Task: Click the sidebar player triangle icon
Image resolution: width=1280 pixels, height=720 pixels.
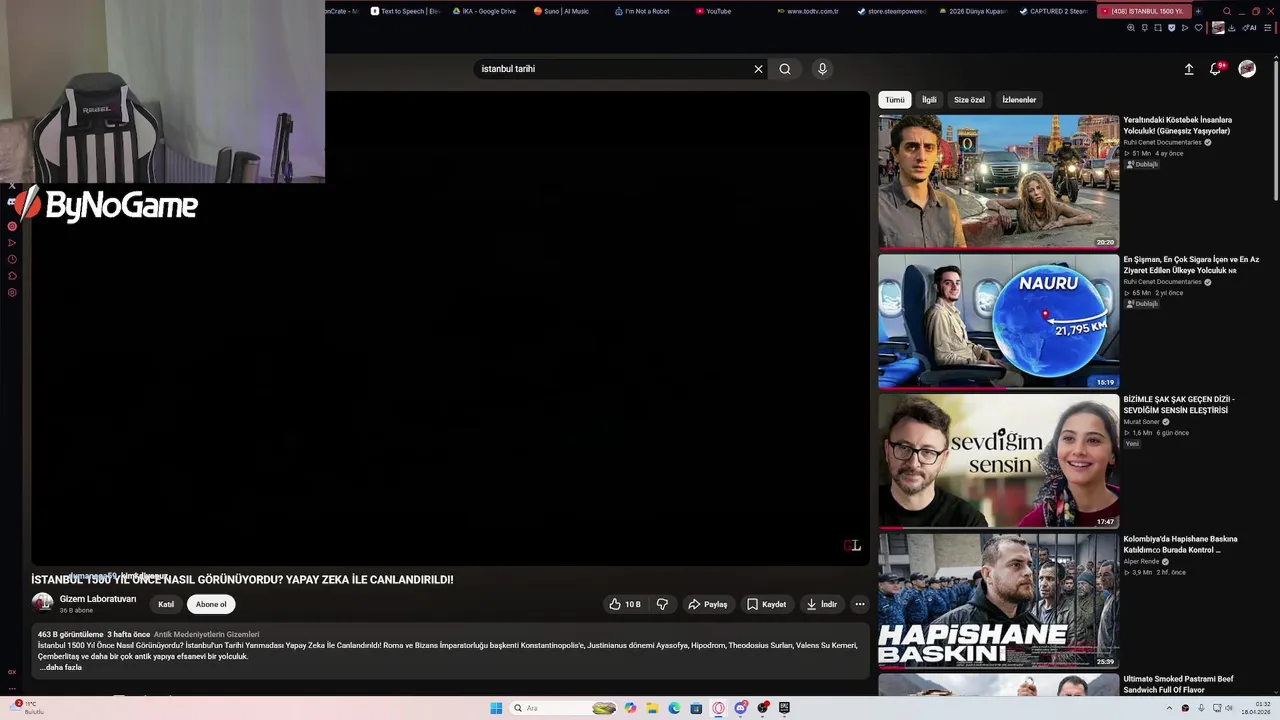Action: (12, 243)
